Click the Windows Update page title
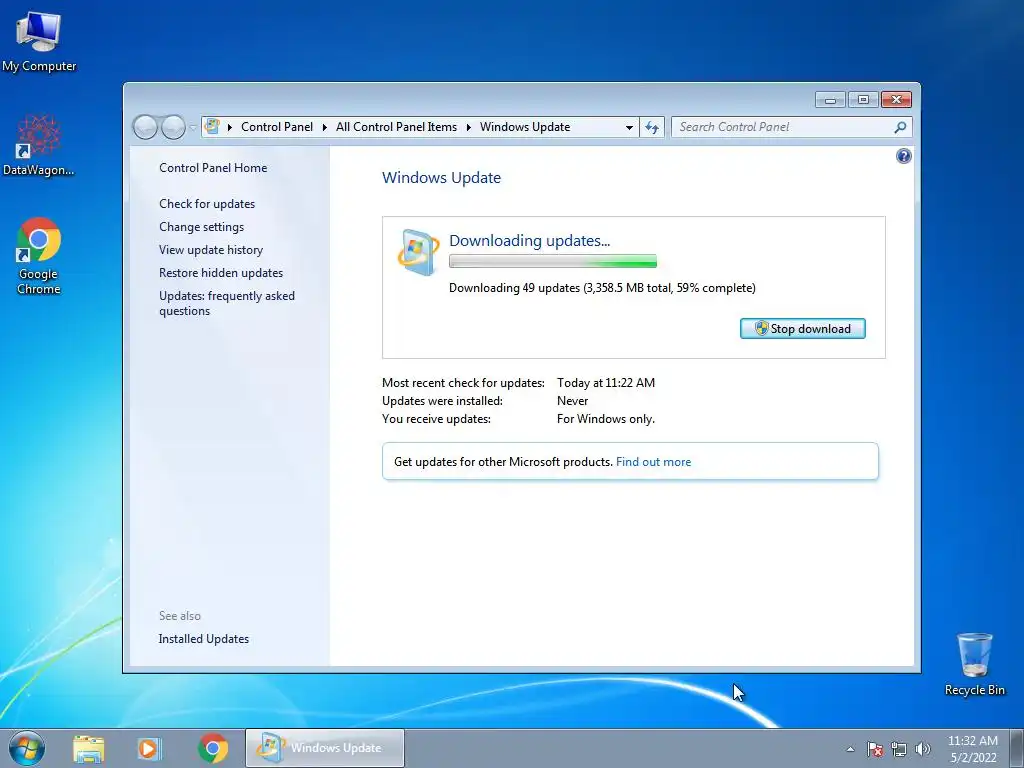The width and height of the screenshot is (1024, 768). click(441, 178)
